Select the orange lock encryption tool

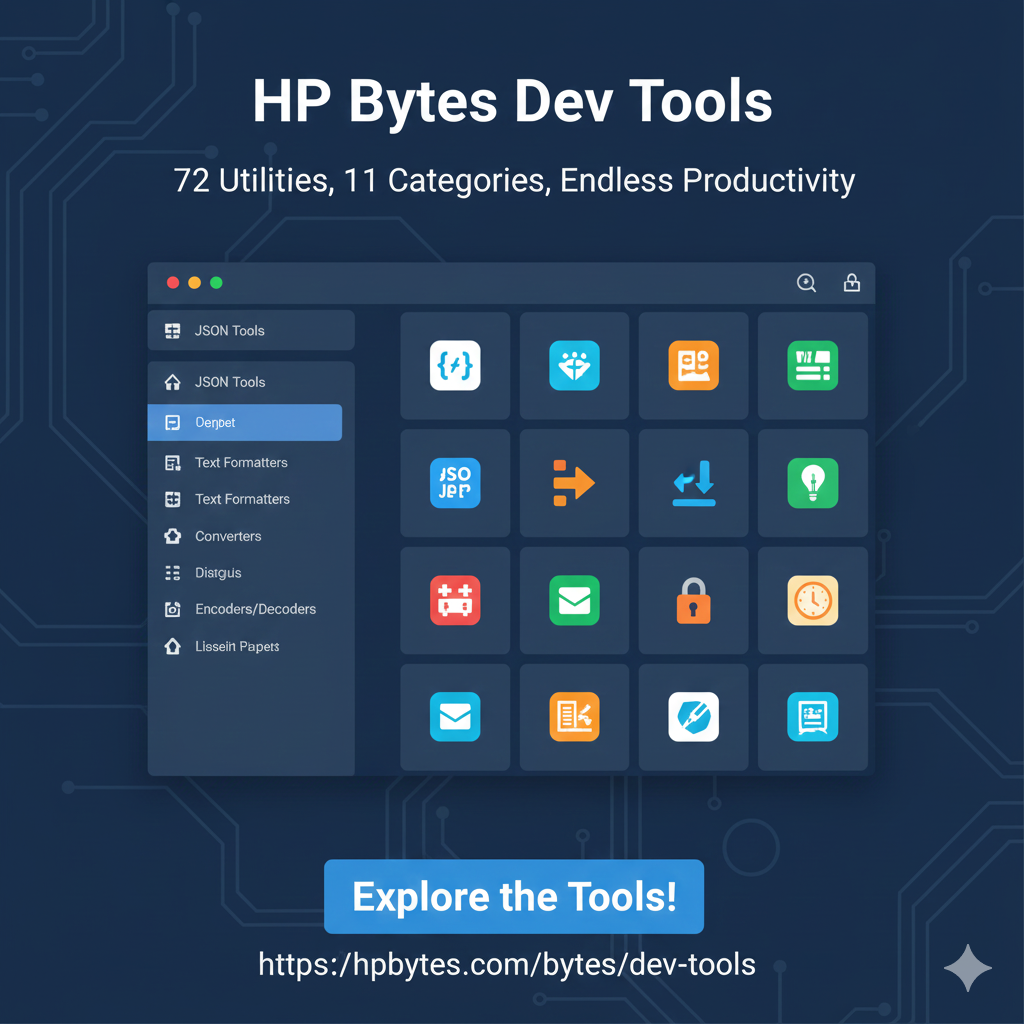(693, 600)
